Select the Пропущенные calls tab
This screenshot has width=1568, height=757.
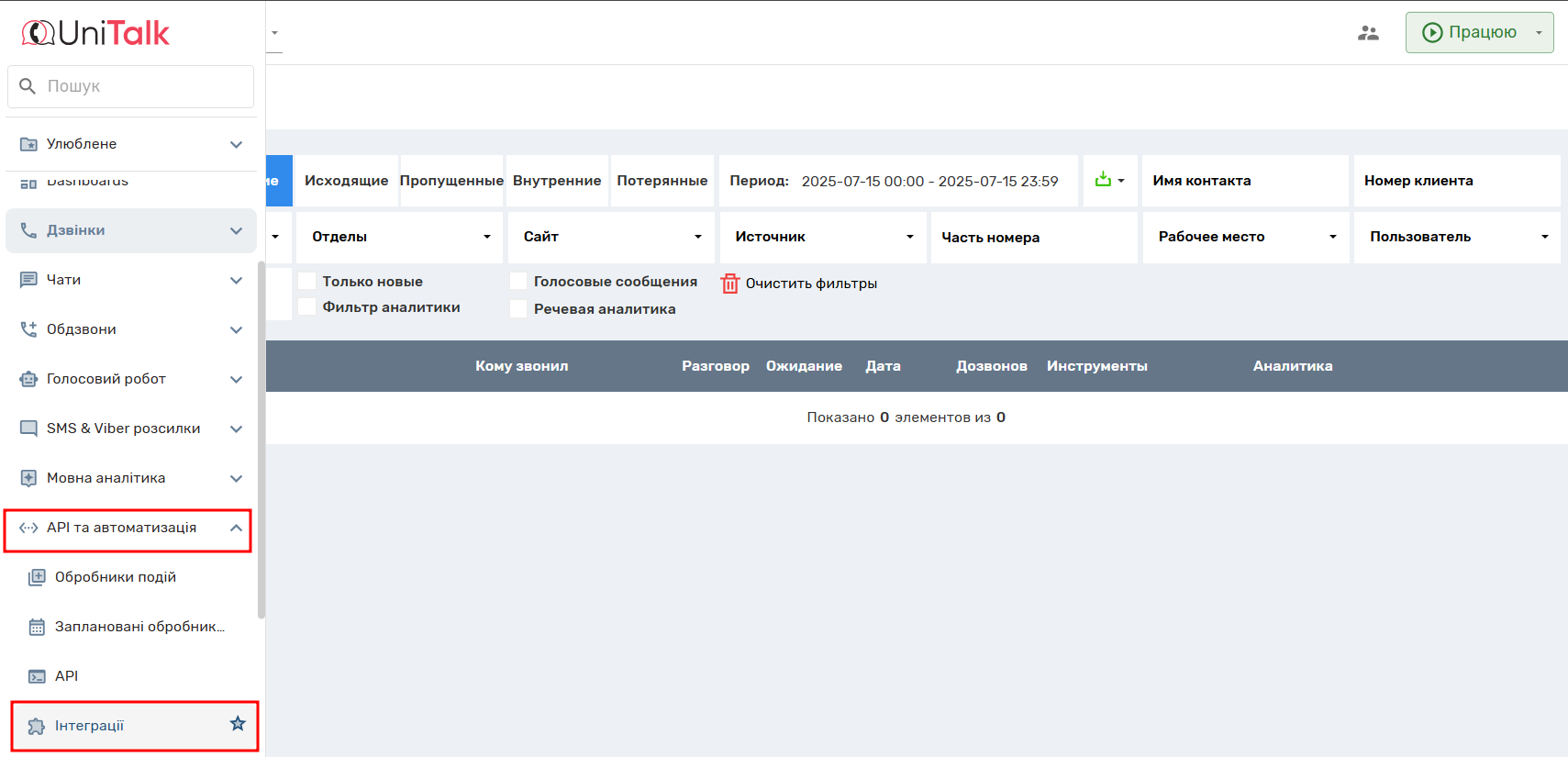451,181
